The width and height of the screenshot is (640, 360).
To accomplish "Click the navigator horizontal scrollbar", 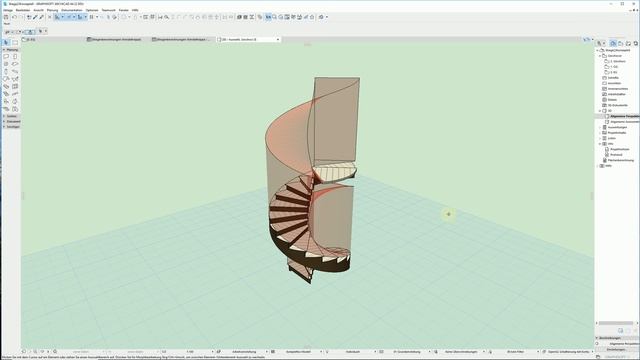I will pos(616,323).
